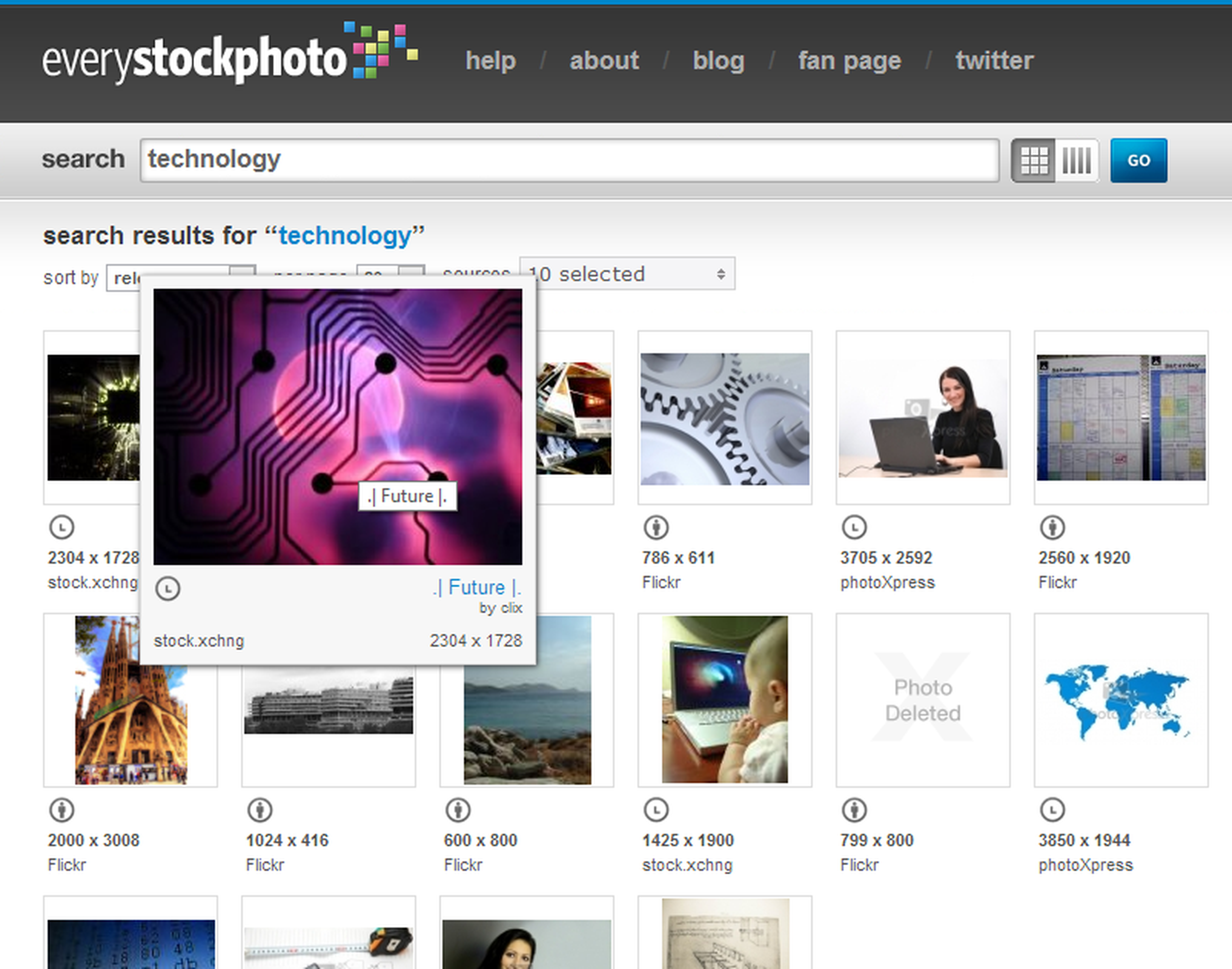Open the sort by dropdown
The width and height of the screenshot is (1232, 969).
(x=123, y=278)
